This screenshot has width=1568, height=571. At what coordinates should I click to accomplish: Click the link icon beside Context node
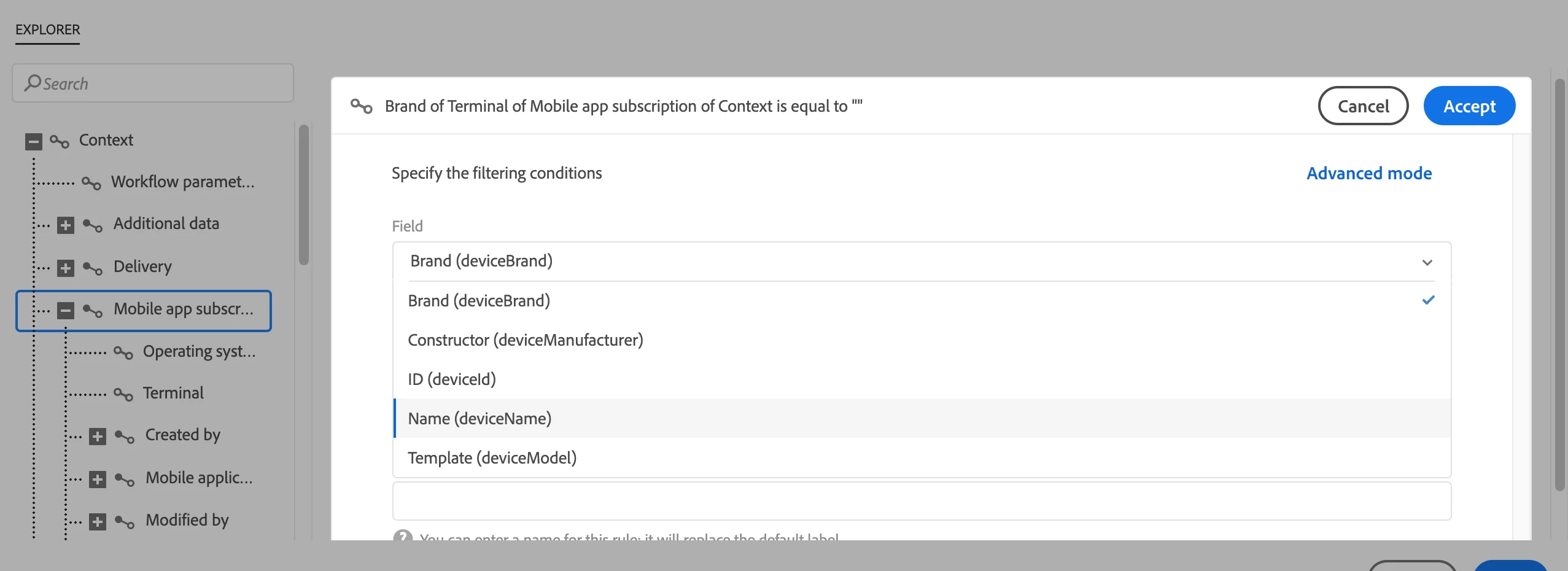point(60,141)
